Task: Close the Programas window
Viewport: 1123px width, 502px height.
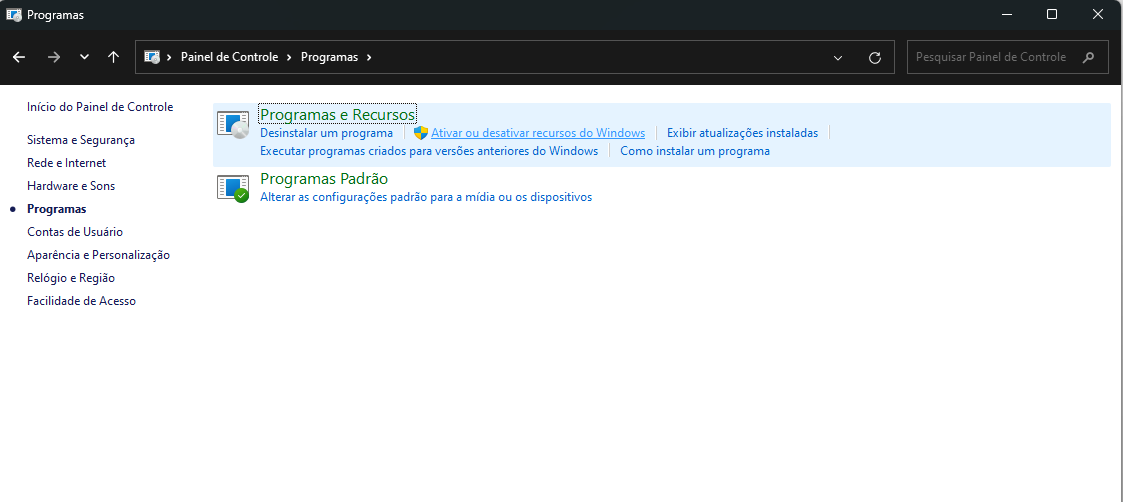Action: tap(1097, 14)
